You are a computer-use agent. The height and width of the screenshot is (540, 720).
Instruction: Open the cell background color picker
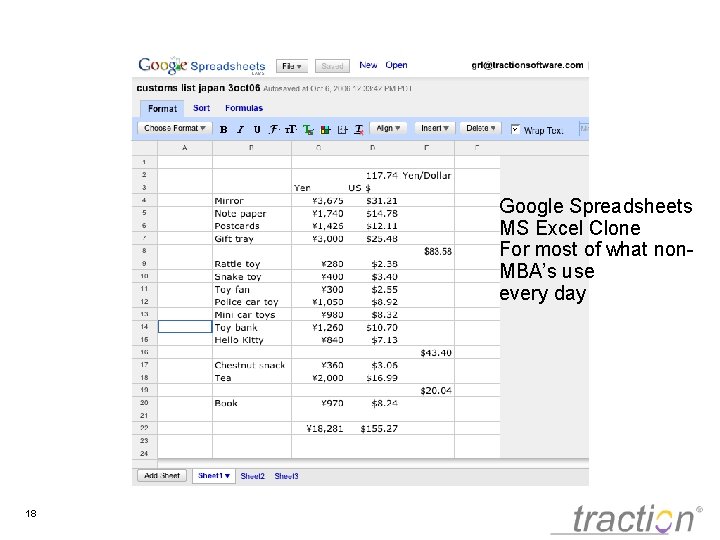325,130
